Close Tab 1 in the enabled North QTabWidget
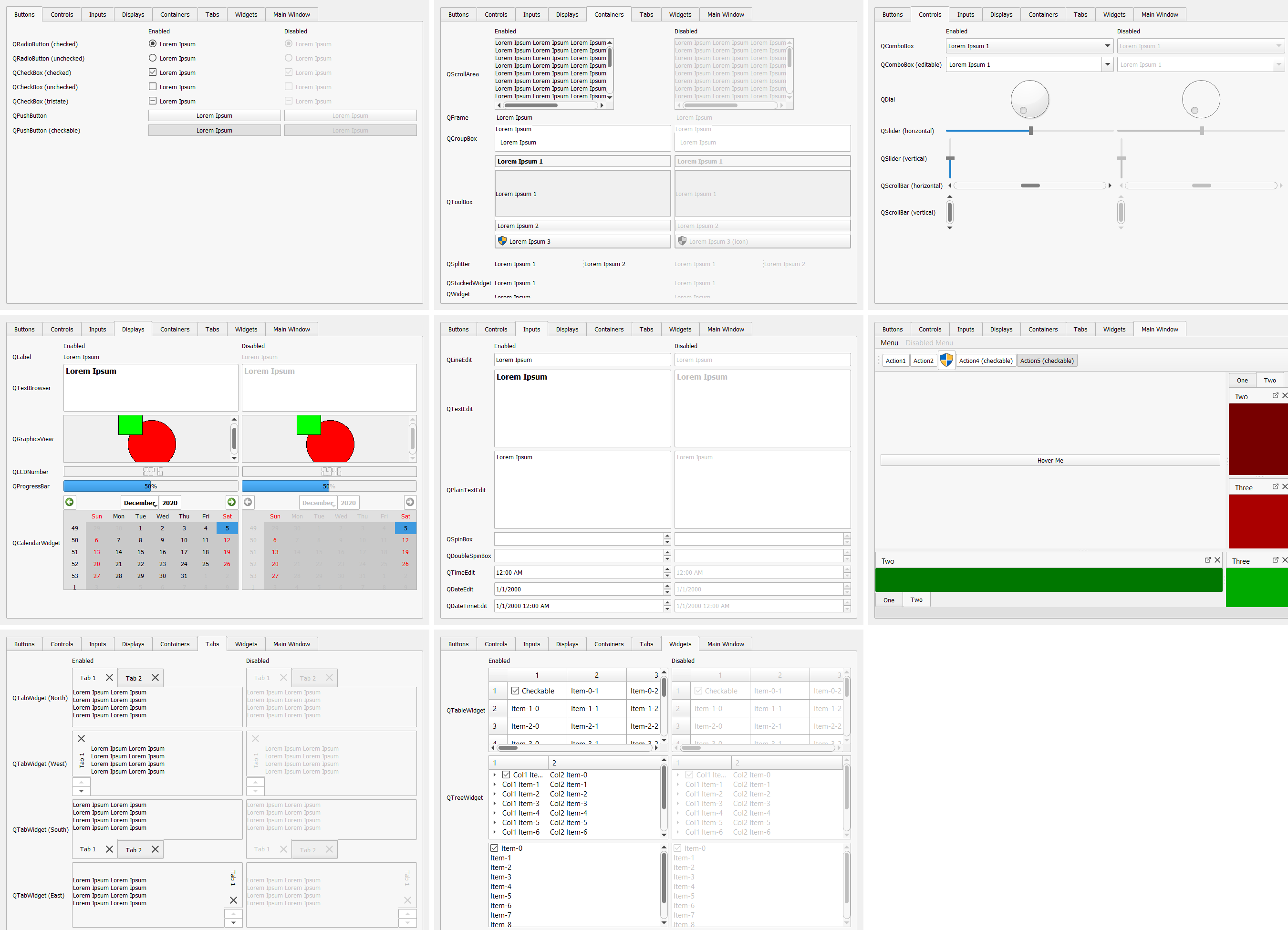 (x=110, y=677)
